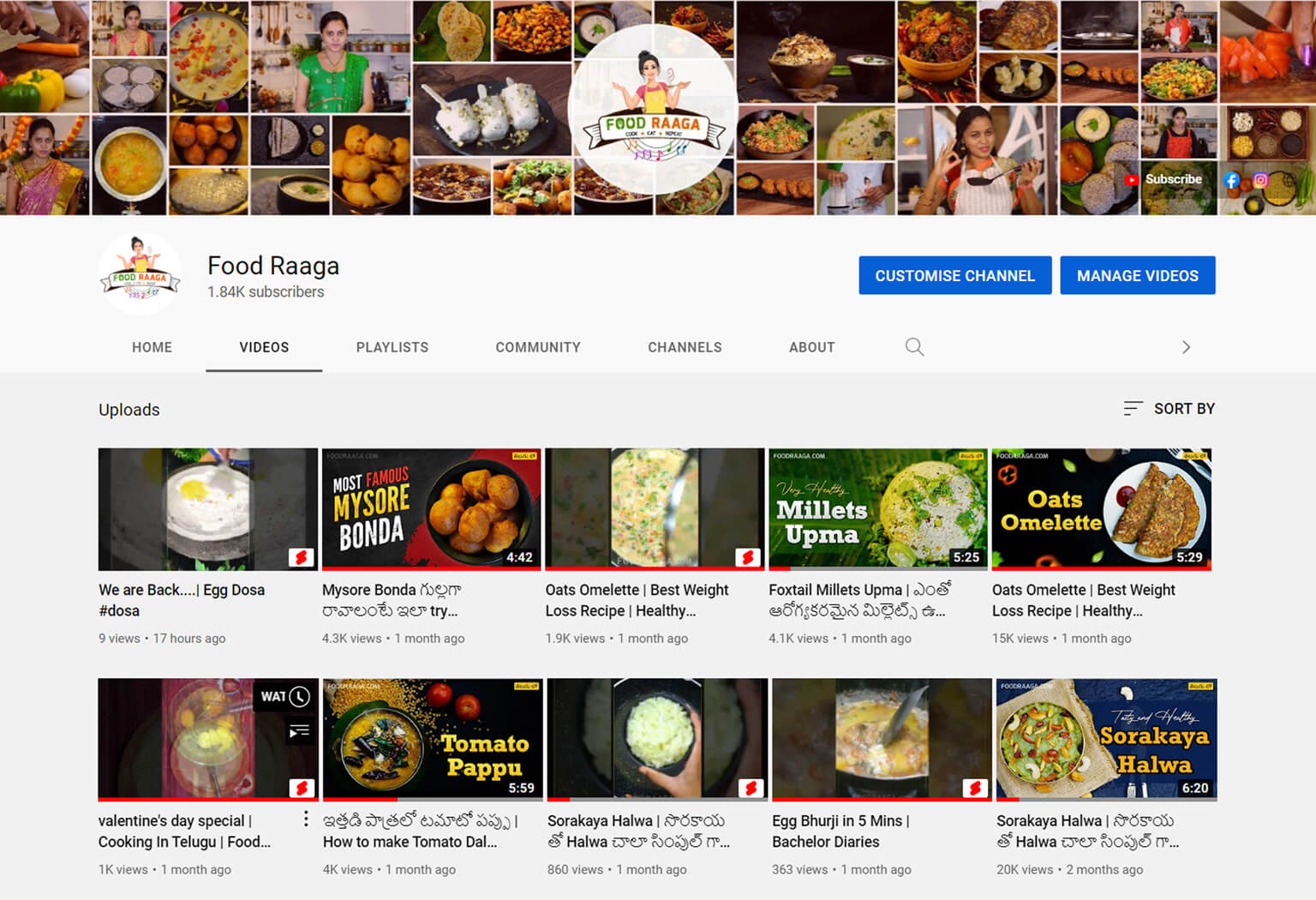Click the Food Raaga channel avatar
Screen dimensions: 1316x900
tap(140, 275)
